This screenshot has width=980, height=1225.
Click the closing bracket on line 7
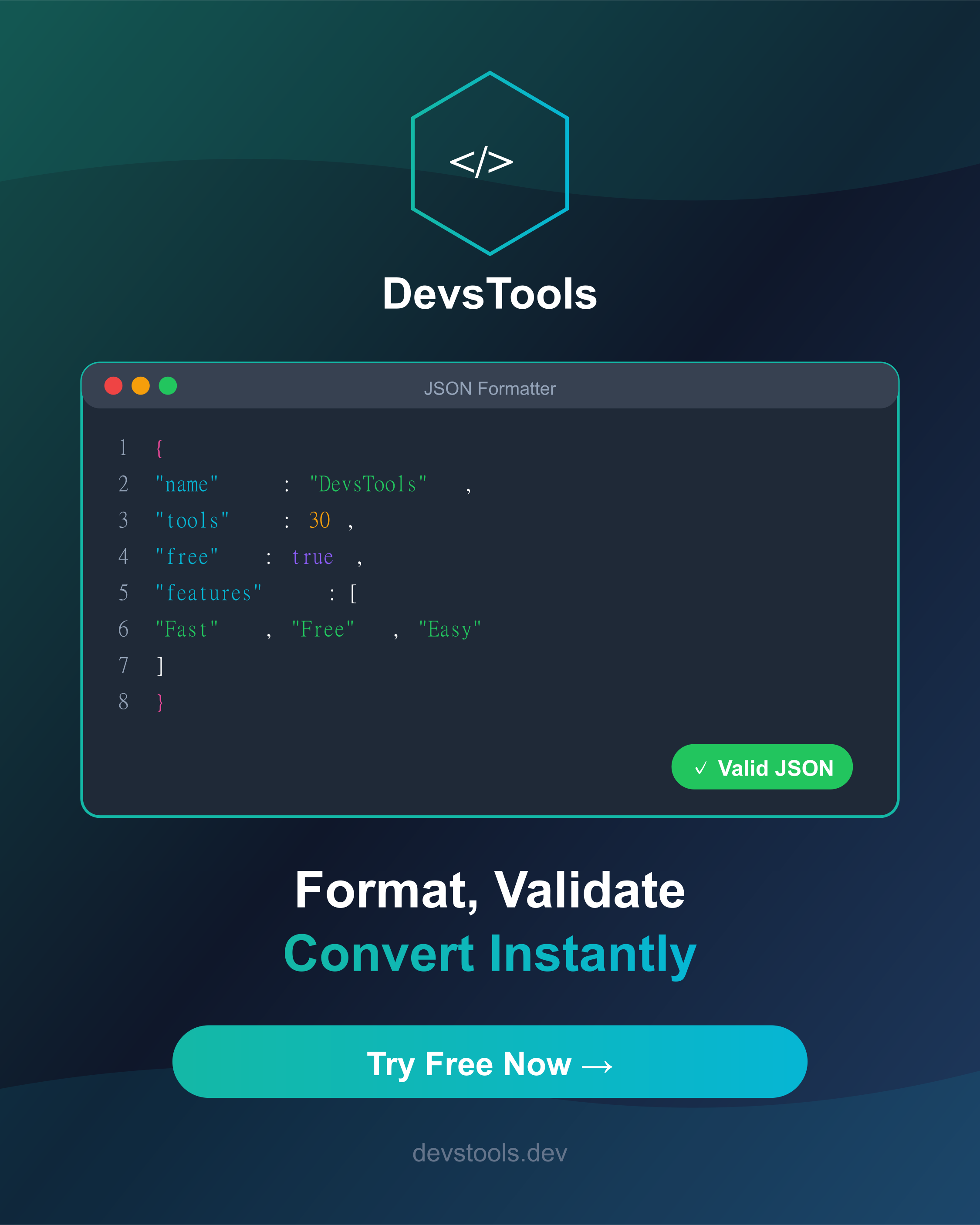(x=161, y=665)
